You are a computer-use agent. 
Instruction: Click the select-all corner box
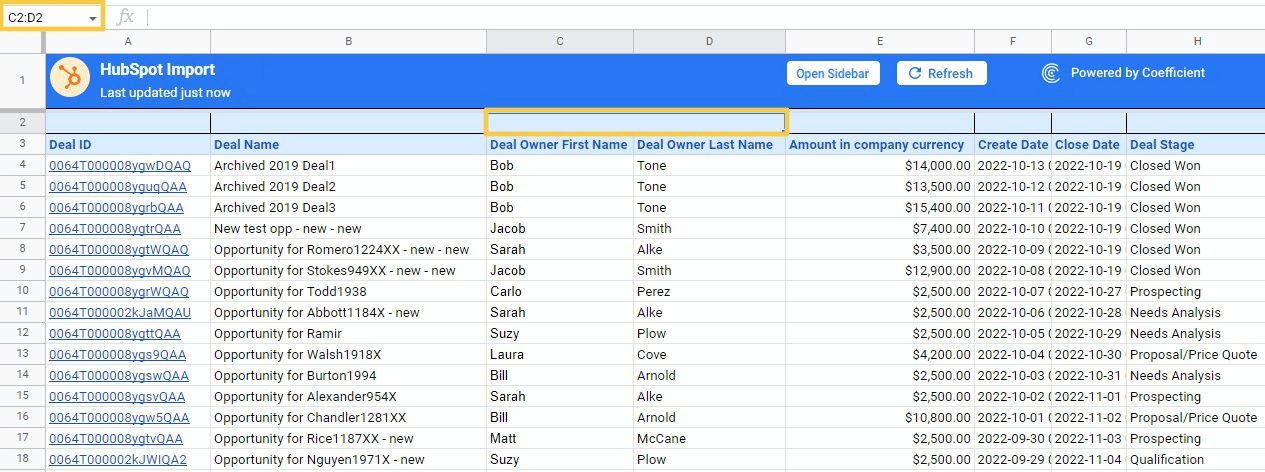click(x=22, y=41)
